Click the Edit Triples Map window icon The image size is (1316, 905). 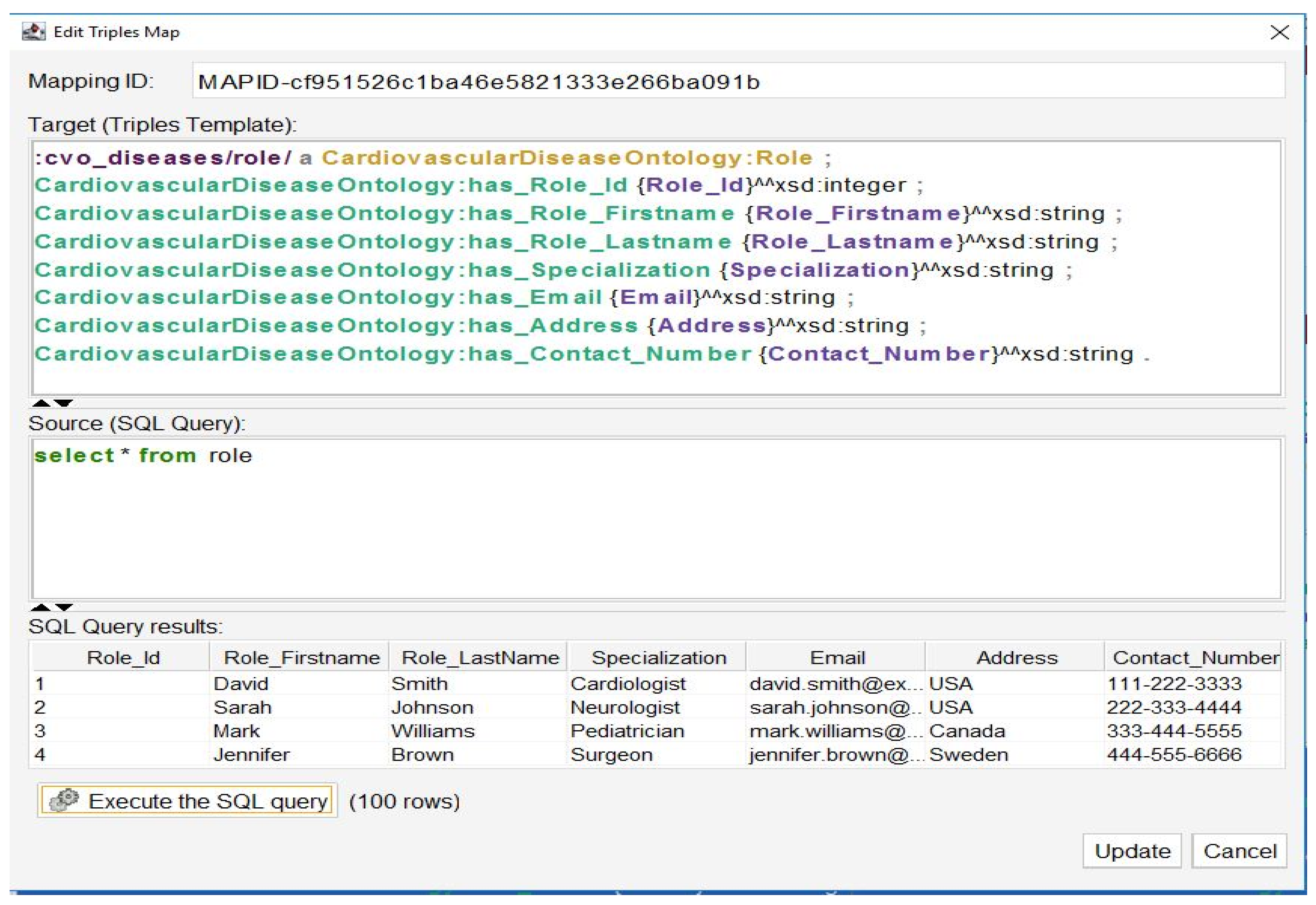33,32
